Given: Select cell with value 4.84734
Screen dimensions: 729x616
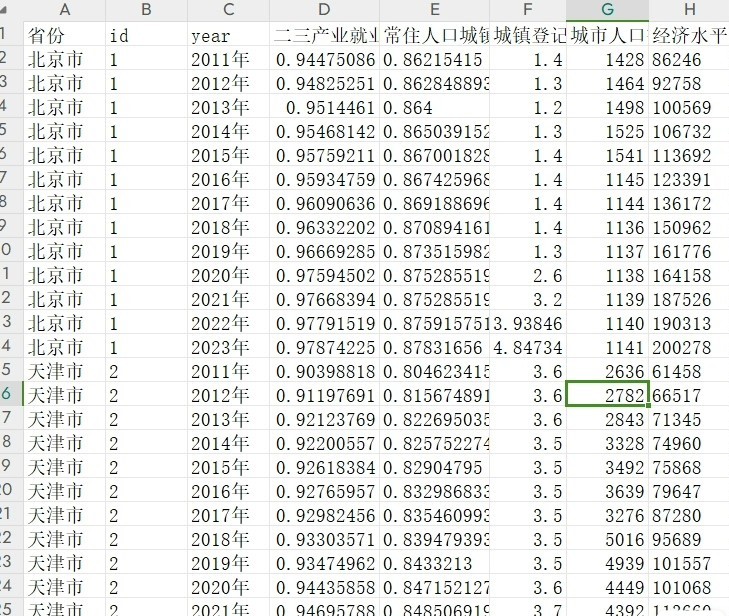Looking at the screenshot, I should coord(528,348).
